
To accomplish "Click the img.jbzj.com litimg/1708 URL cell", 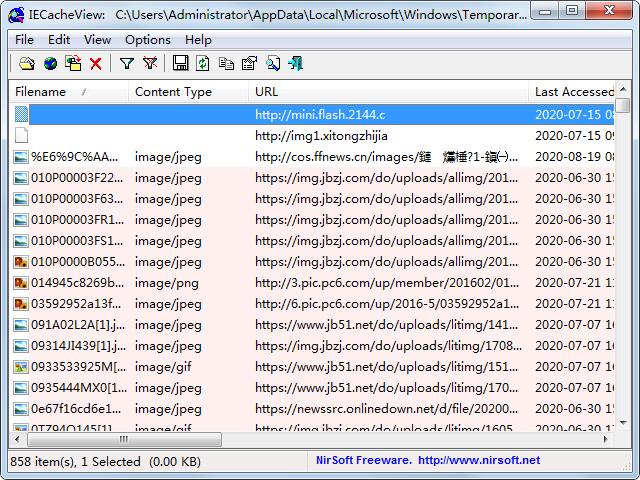I will click(x=388, y=346).
